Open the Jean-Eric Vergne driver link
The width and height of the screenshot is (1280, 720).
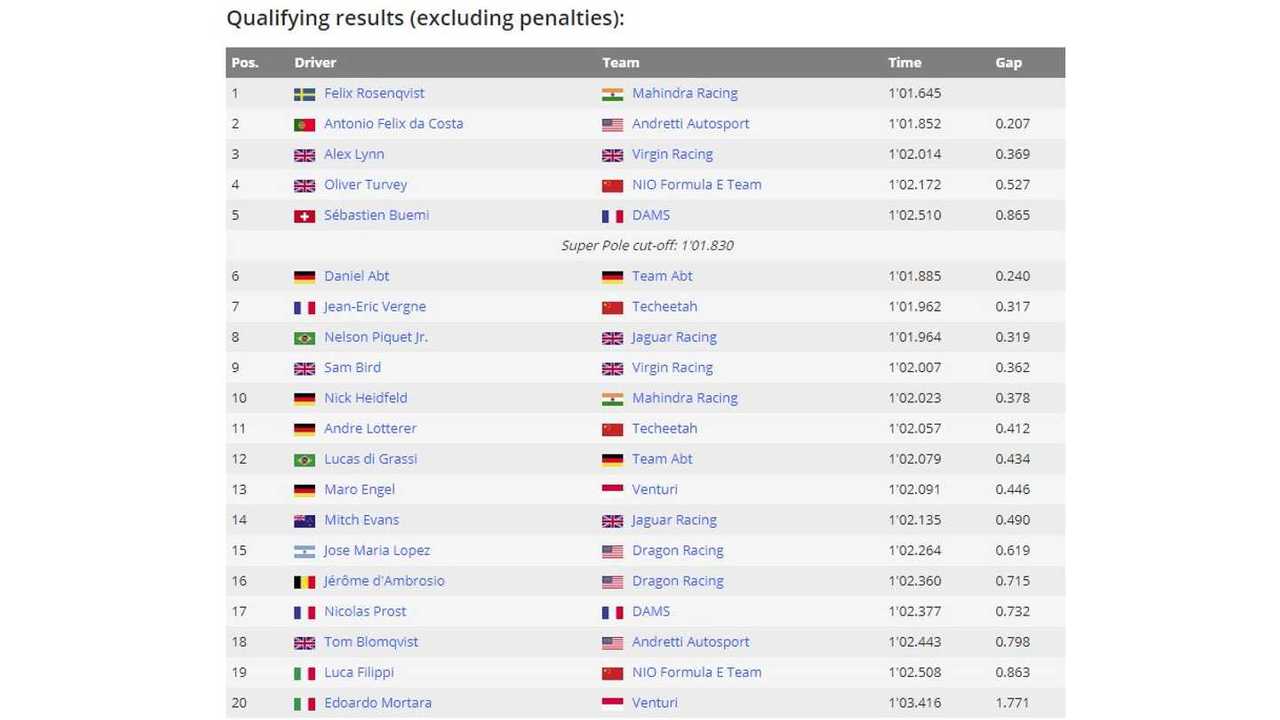375,307
